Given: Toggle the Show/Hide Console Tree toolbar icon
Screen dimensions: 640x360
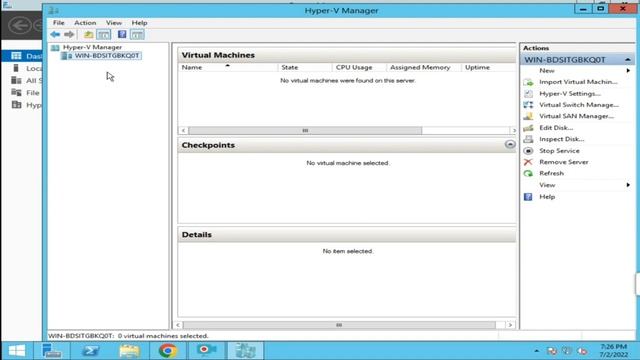Looking at the screenshot, I should pyautogui.click(x=103, y=35).
